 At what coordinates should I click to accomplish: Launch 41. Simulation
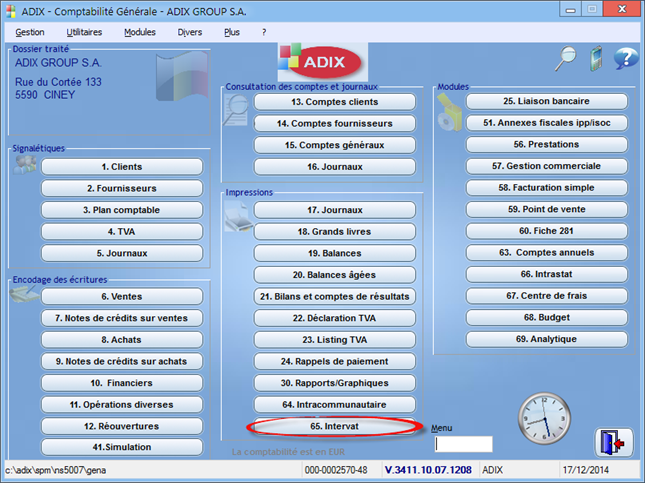pos(122,447)
